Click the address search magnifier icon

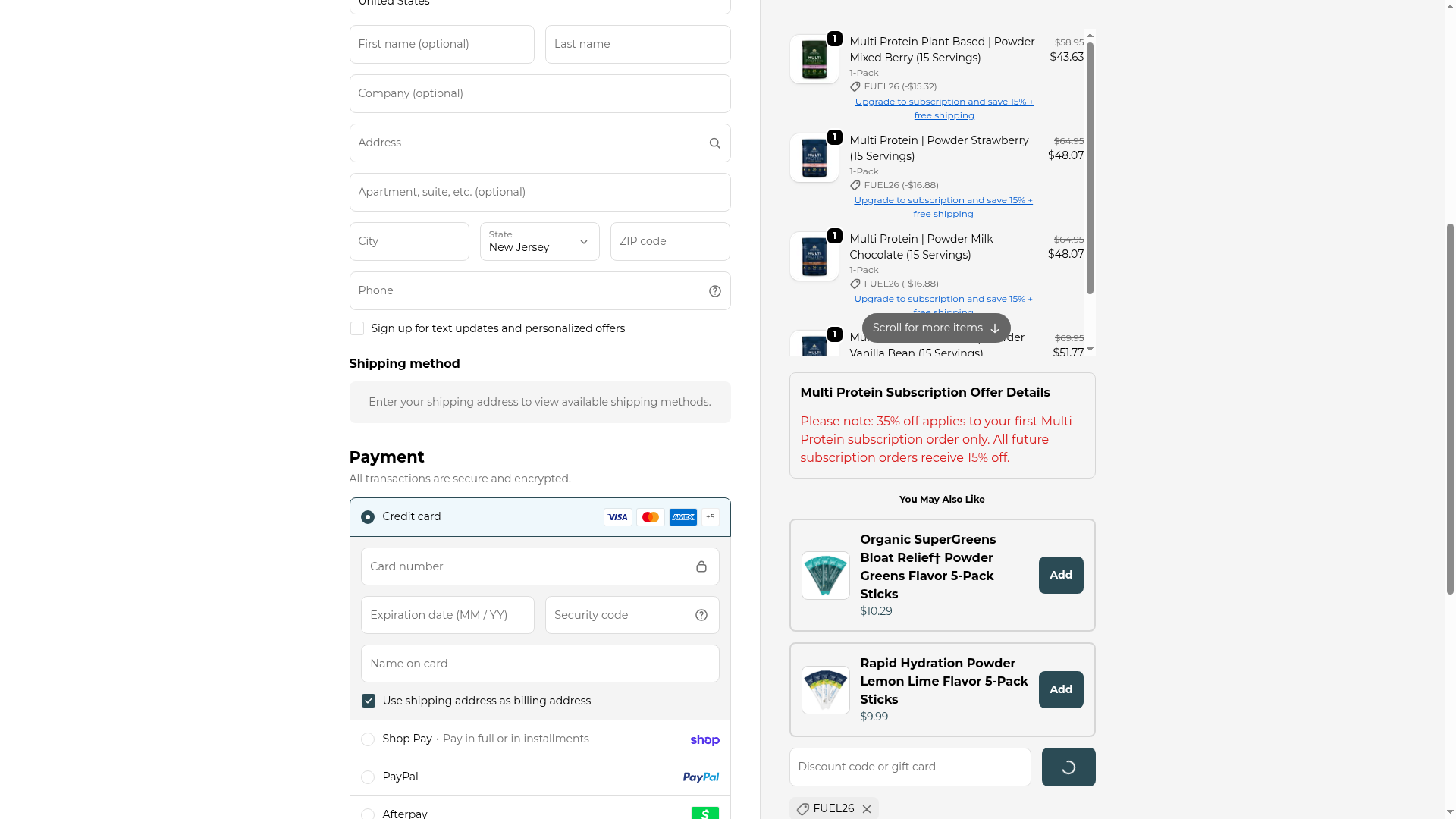(714, 143)
